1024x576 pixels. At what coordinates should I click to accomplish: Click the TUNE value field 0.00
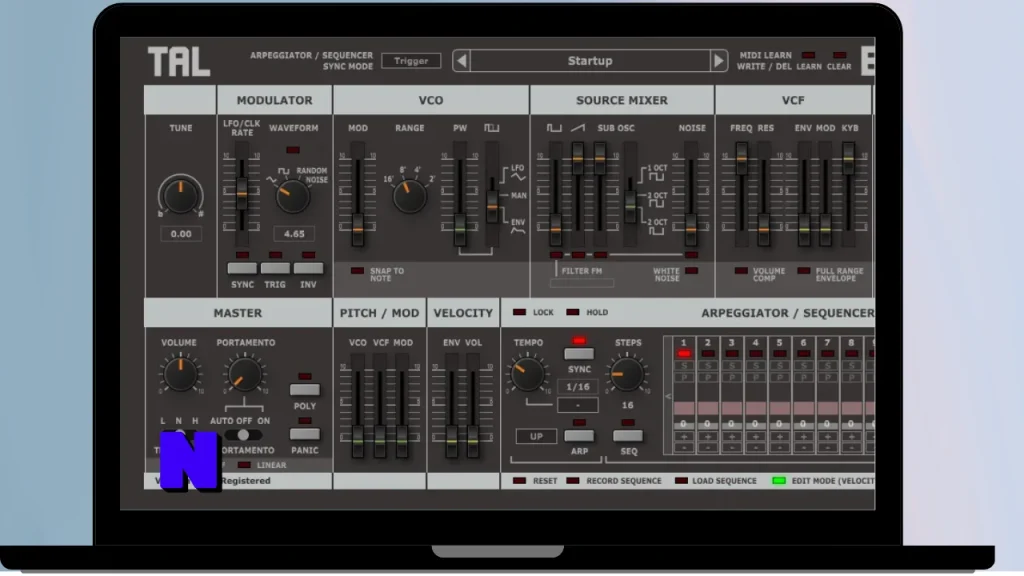(x=181, y=234)
